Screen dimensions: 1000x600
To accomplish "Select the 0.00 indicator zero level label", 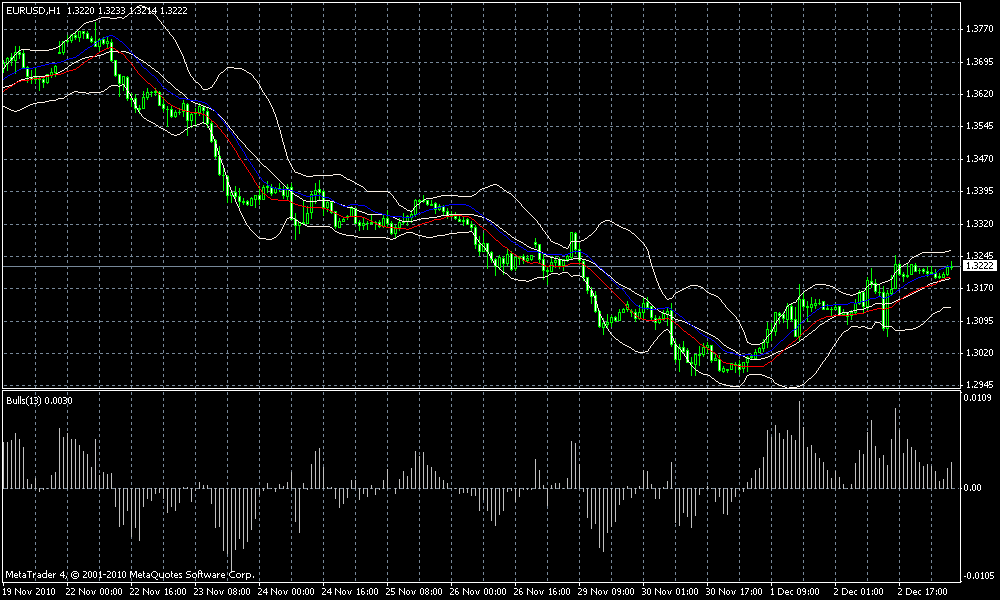I will (x=973, y=488).
